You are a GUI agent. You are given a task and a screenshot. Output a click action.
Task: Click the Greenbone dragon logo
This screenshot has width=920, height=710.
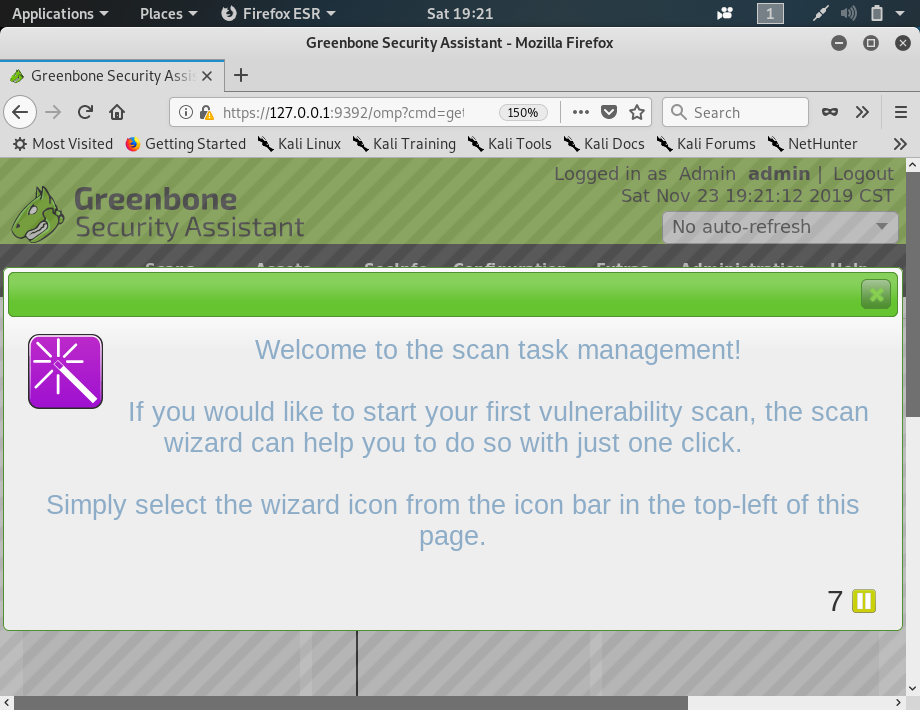click(38, 214)
